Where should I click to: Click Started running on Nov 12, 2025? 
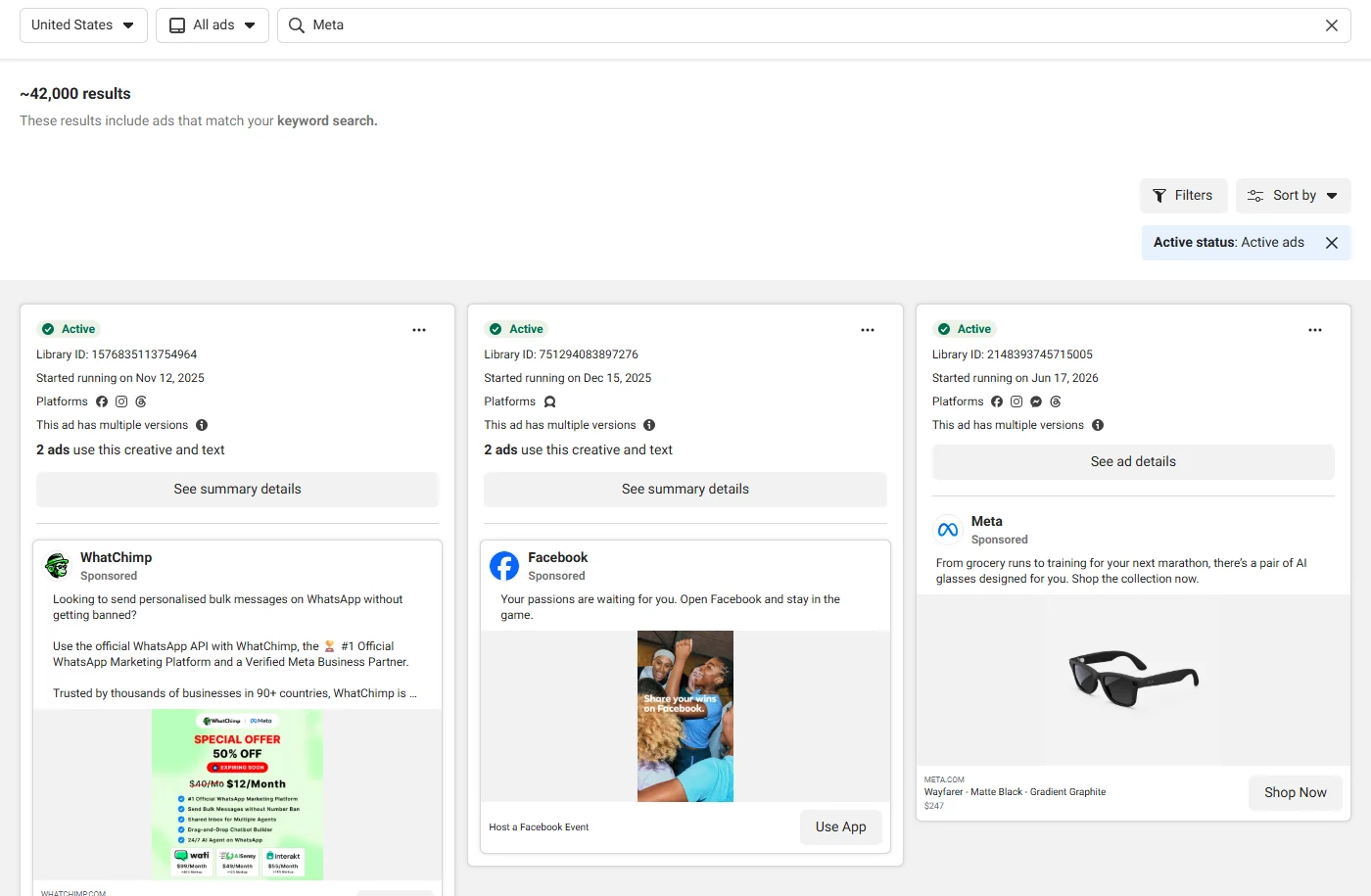tap(120, 378)
